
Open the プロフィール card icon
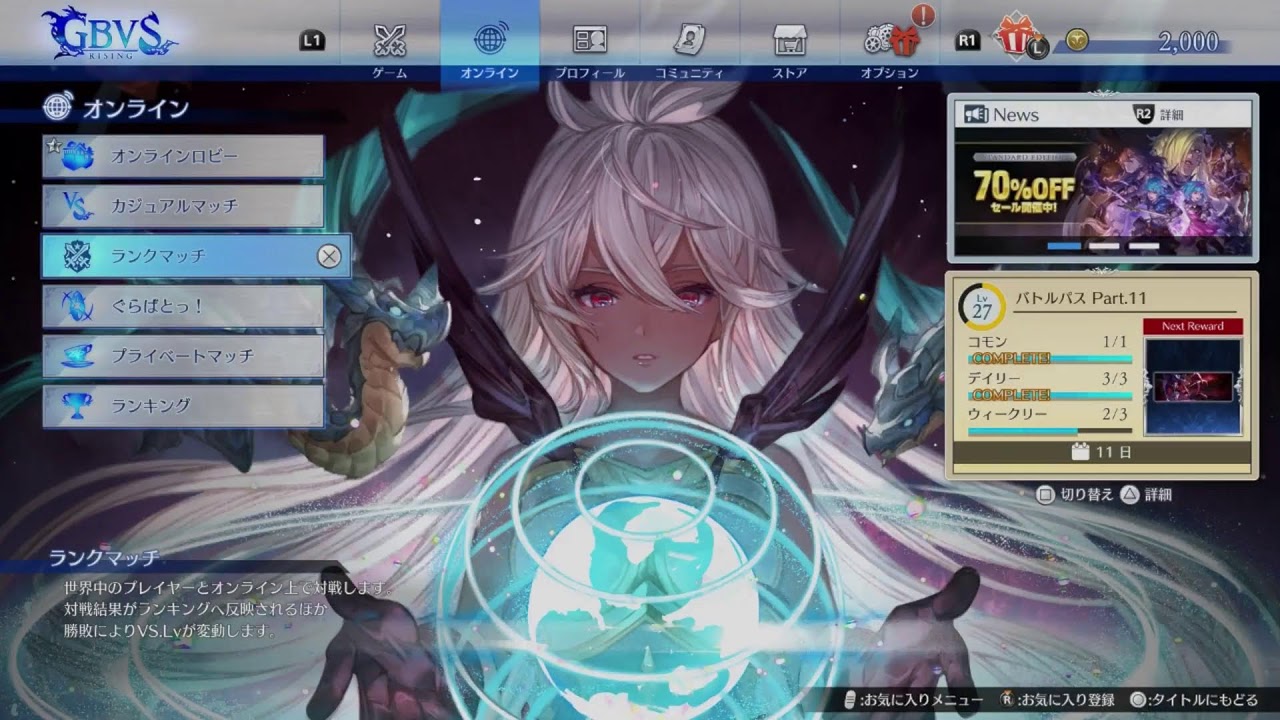[590, 40]
